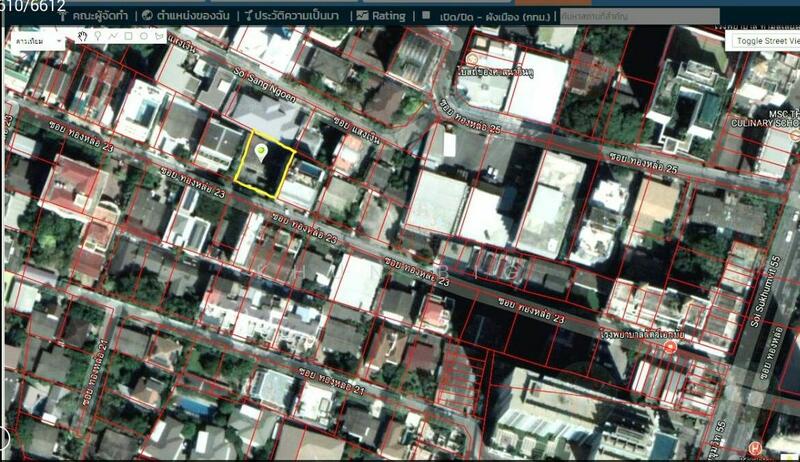Open the ประวัติความเป็นมา menu item
Screen dimensions: 800x462
tap(290, 16)
